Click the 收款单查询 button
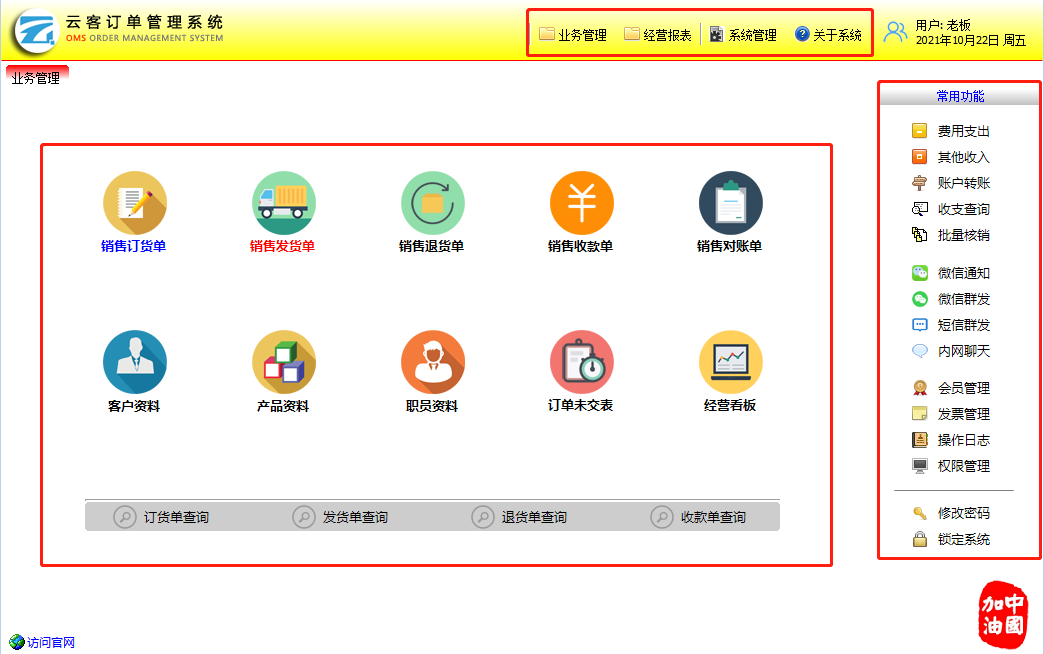 (x=698, y=517)
